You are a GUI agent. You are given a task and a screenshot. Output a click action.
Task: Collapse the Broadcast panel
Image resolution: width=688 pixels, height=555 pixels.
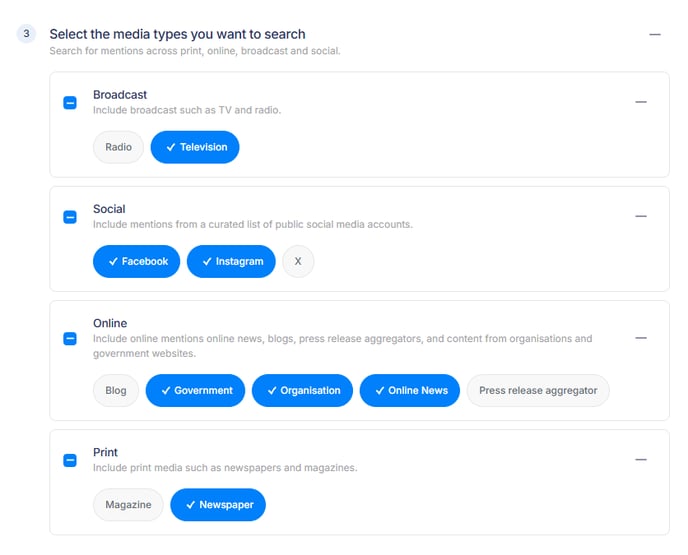point(641,102)
